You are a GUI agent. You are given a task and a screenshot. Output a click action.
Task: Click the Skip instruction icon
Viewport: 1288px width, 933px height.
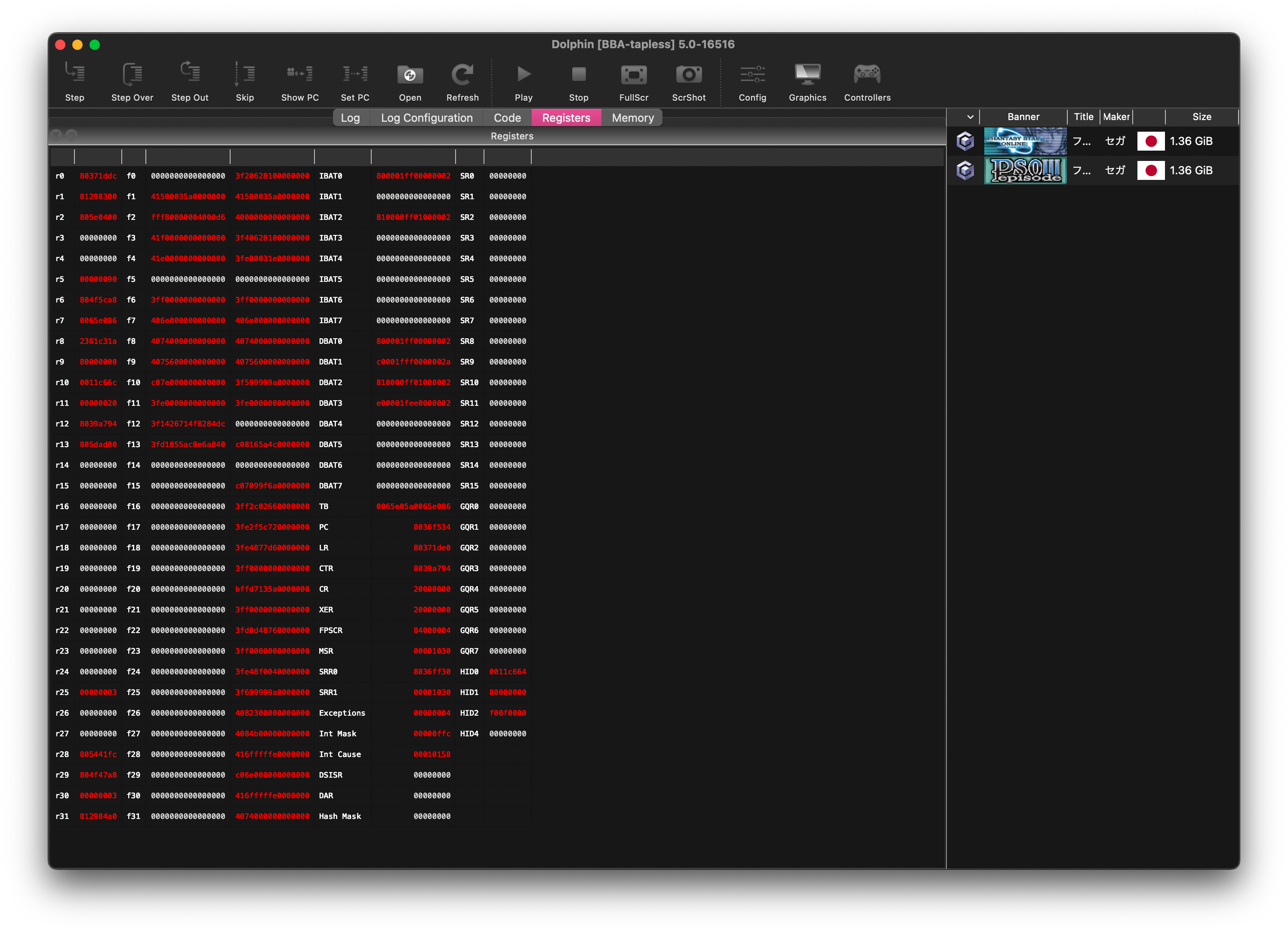pyautogui.click(x=245, y=74)
